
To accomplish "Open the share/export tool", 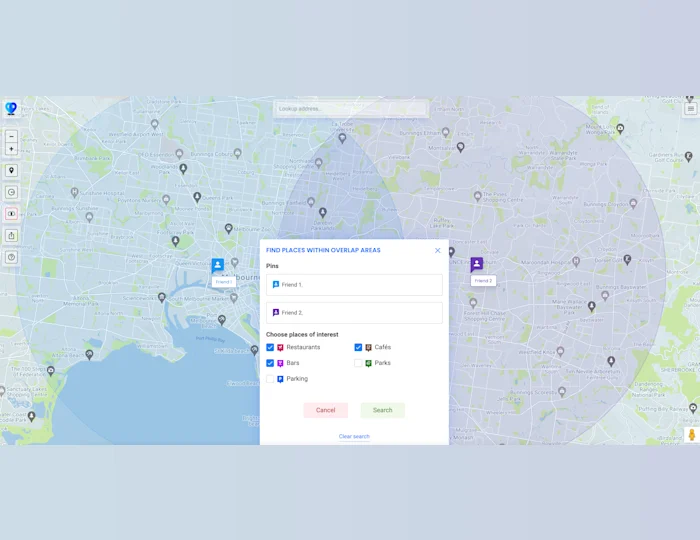I will pyautogui.click(x=12, y=235).
